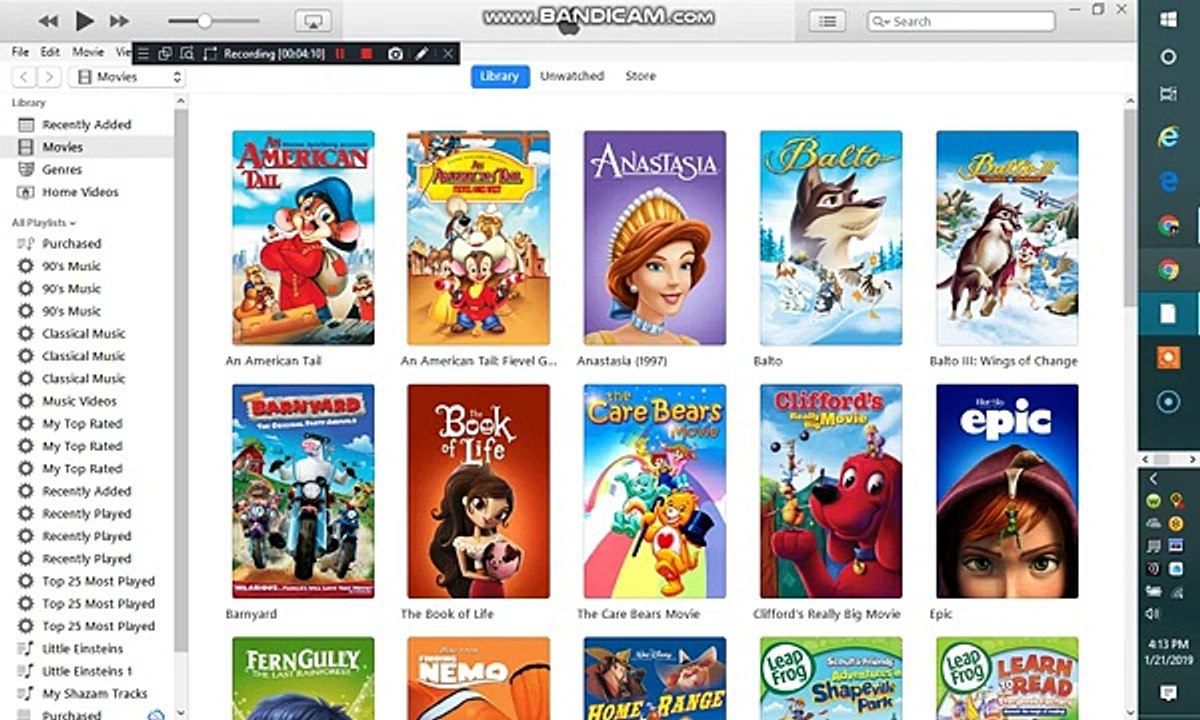Viewport: 1200px width, 720px height.
Task: Click the 'Anastasia (1997)' title text
Action: pos(622,361)
